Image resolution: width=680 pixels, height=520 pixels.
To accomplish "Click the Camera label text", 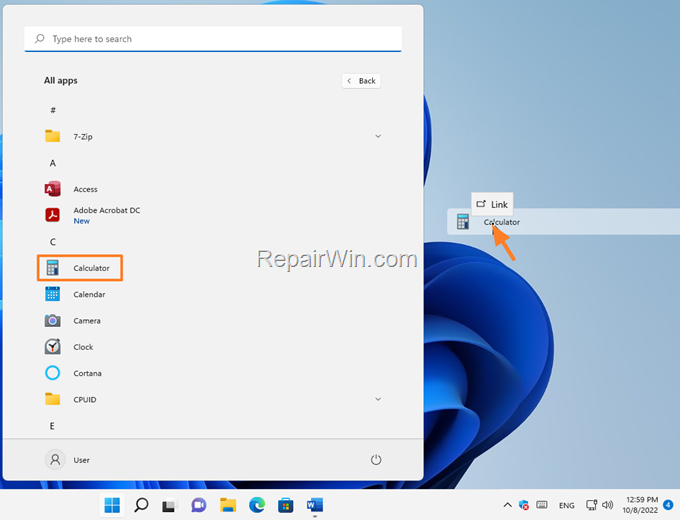I will click(x=87, y=321).
